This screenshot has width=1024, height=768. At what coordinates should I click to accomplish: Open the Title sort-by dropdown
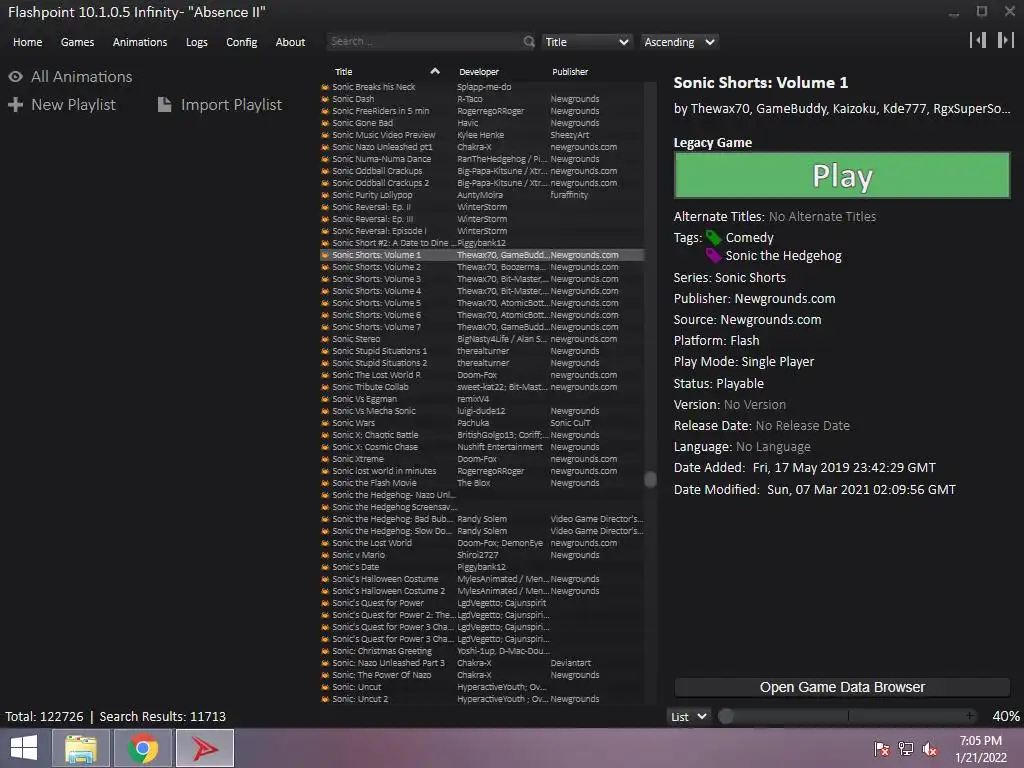point(586,42)
